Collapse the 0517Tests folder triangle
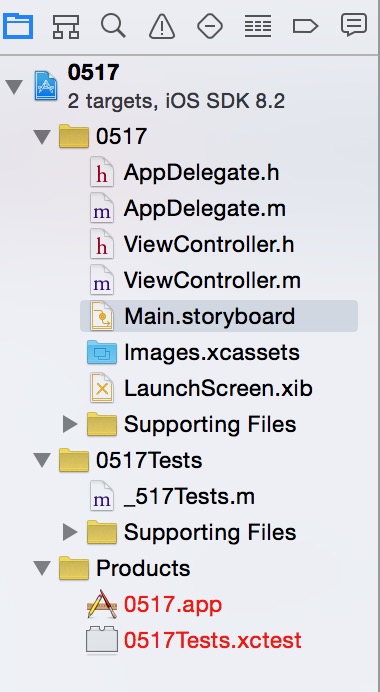Viewport: 380px width, 692px height. tap(43, 460)
